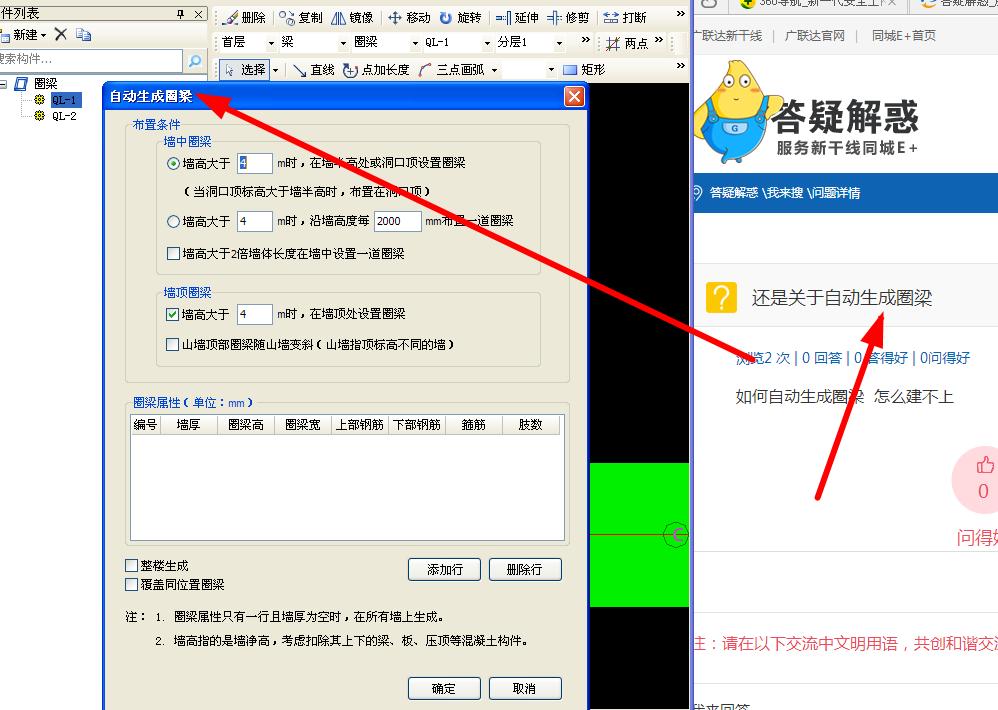Click the 广联达新干线 link on web page
This screenshot has width=998, height=710.
point(727,36)
